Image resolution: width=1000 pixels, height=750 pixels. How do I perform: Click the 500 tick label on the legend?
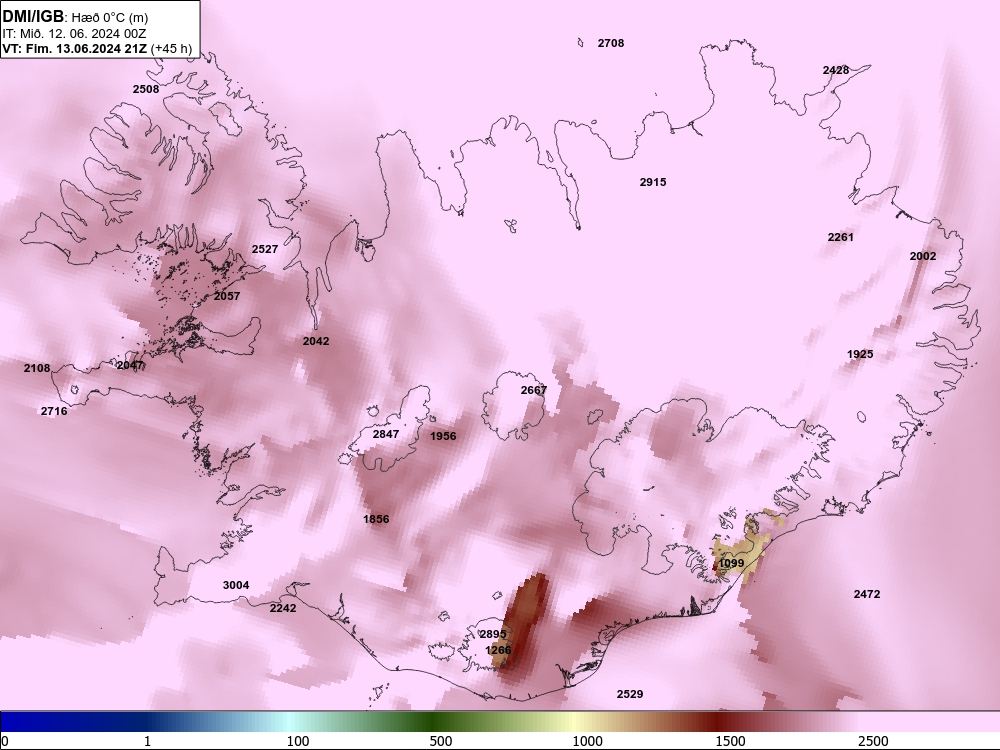441,741
